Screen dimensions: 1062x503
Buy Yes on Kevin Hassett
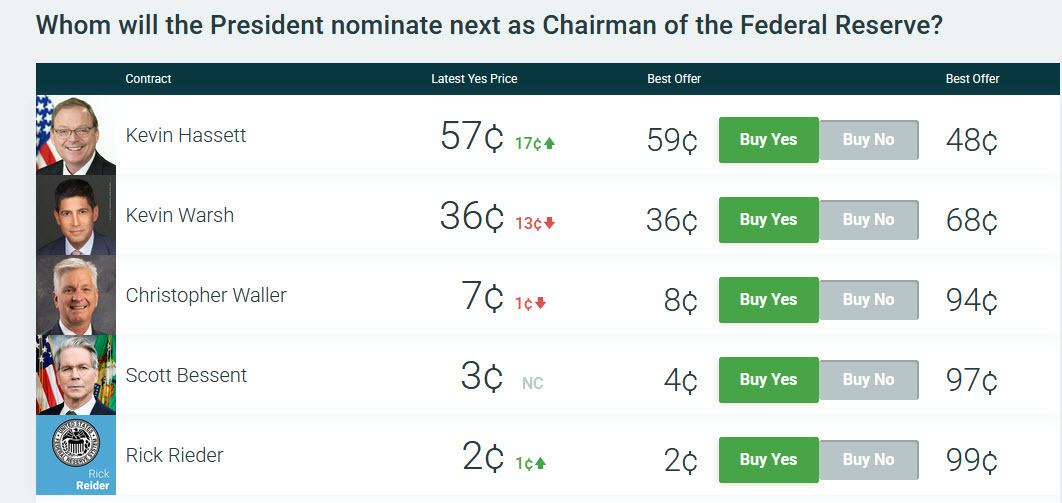(768, 140)
